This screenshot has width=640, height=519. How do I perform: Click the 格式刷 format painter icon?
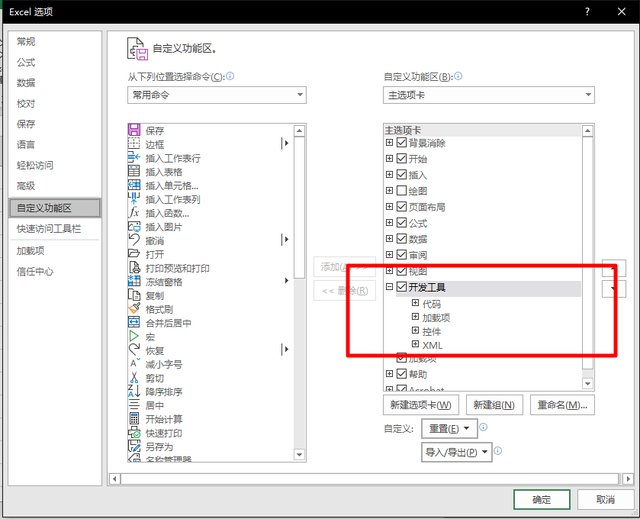click(x=134, y=309)
